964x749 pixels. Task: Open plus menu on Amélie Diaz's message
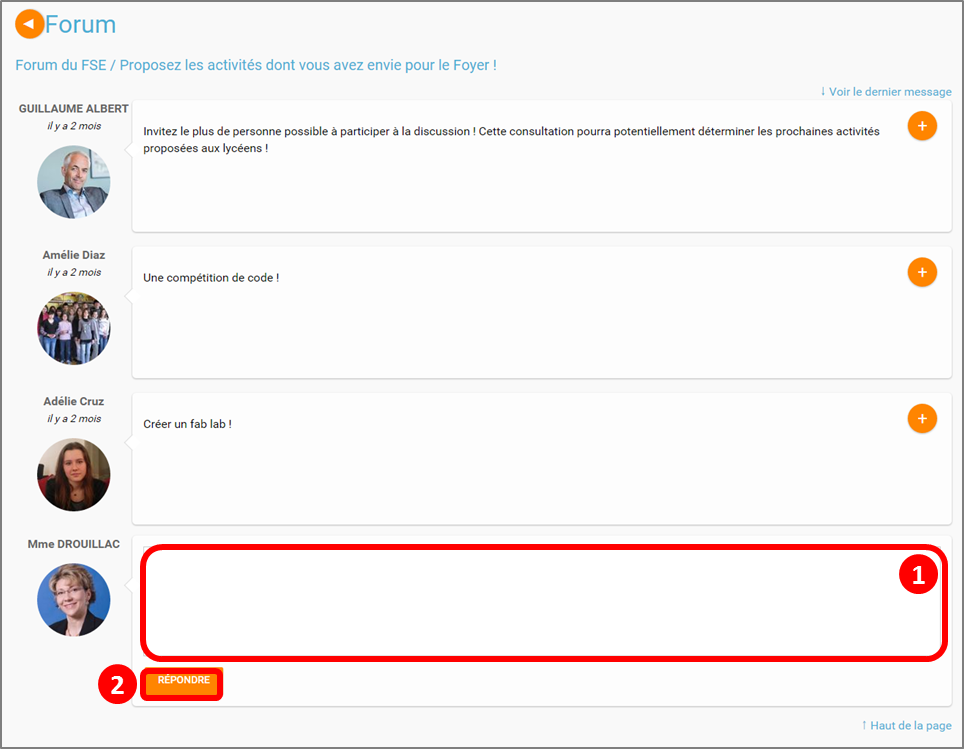pos(921,272)
